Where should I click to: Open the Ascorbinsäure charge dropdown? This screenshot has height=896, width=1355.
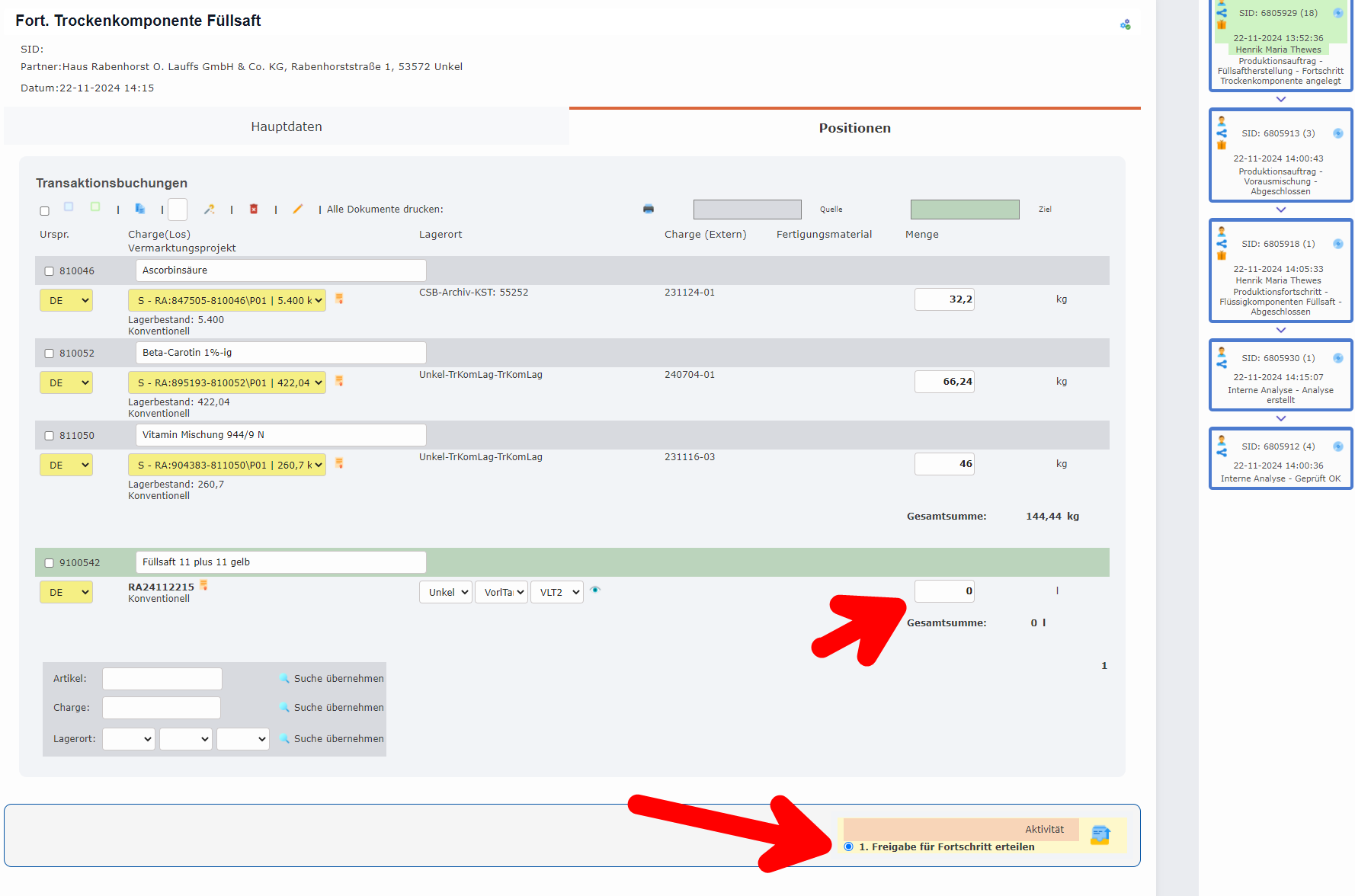click(227, 300)
